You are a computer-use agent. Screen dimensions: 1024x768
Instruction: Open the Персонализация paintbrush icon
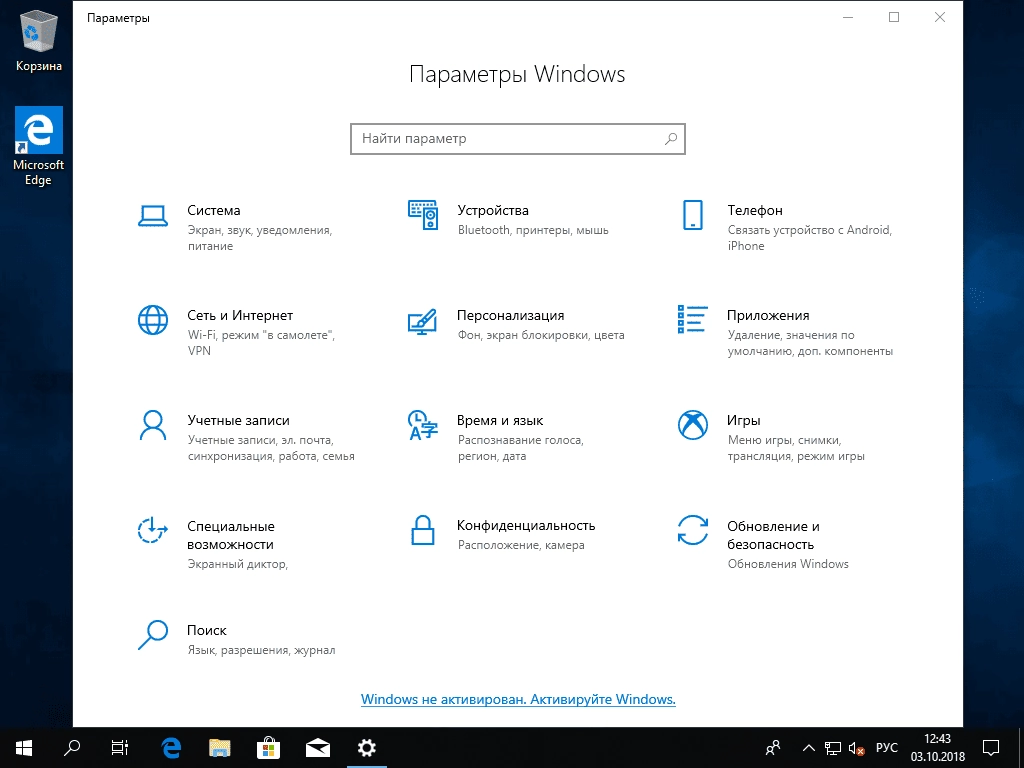423,321
